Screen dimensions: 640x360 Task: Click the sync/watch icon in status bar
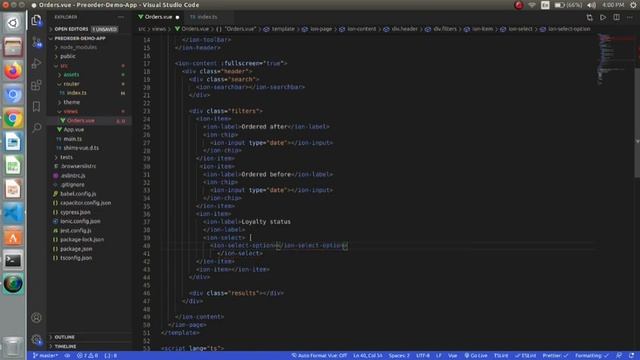coord(67,356)
